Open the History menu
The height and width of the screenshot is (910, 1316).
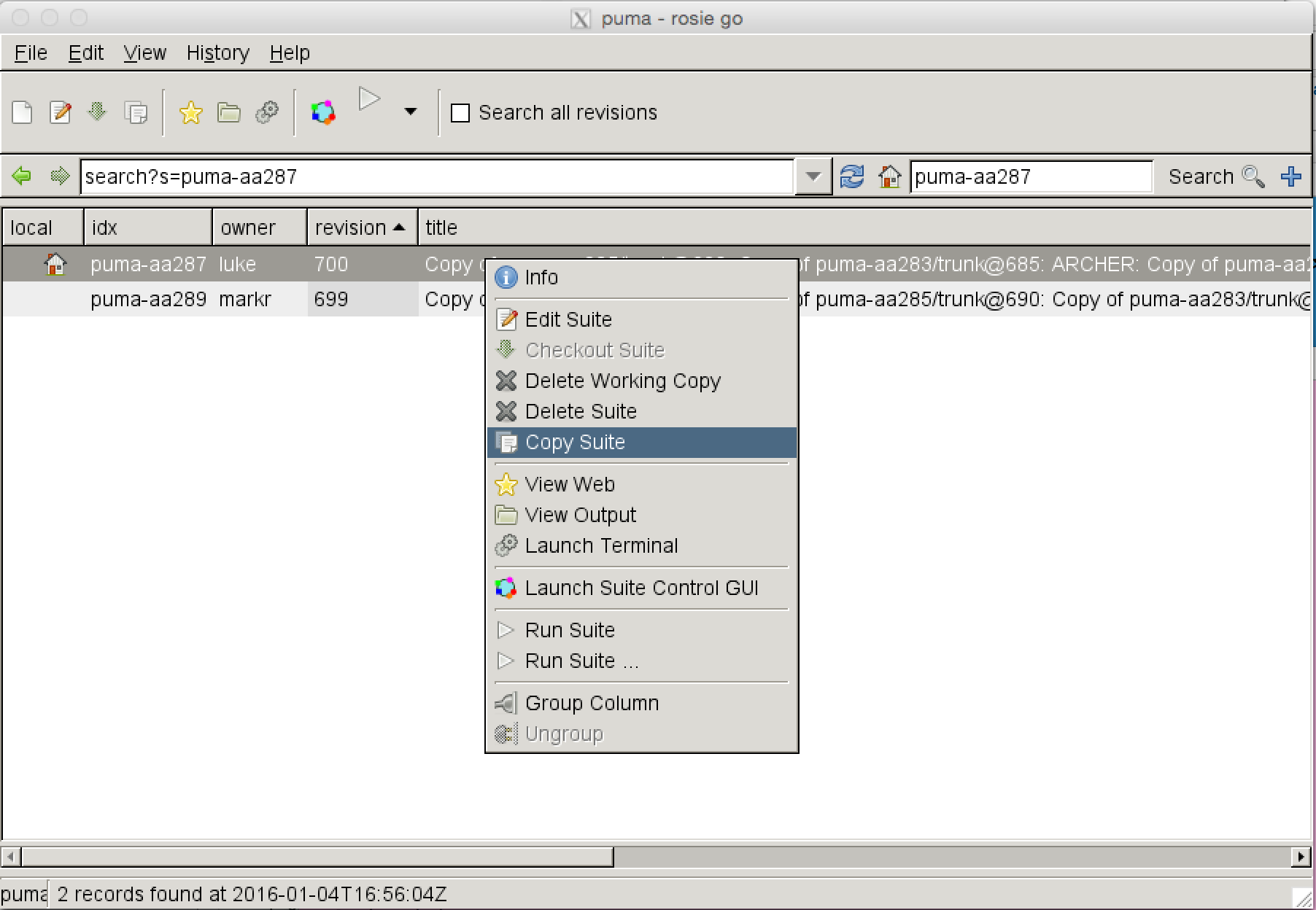coord(217,53)
